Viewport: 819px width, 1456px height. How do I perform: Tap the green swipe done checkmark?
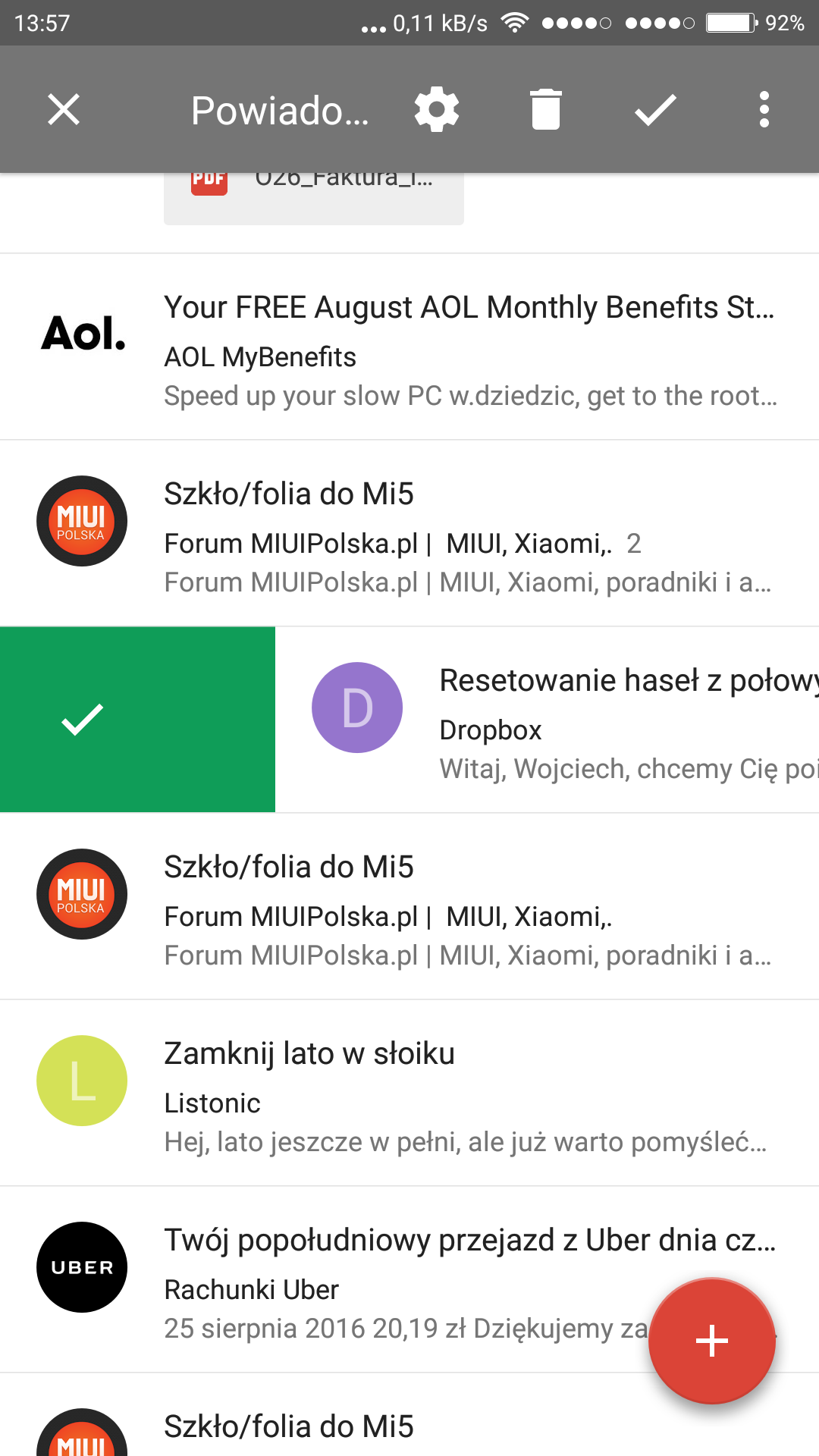pyautogui.click(x=82, y=720)
